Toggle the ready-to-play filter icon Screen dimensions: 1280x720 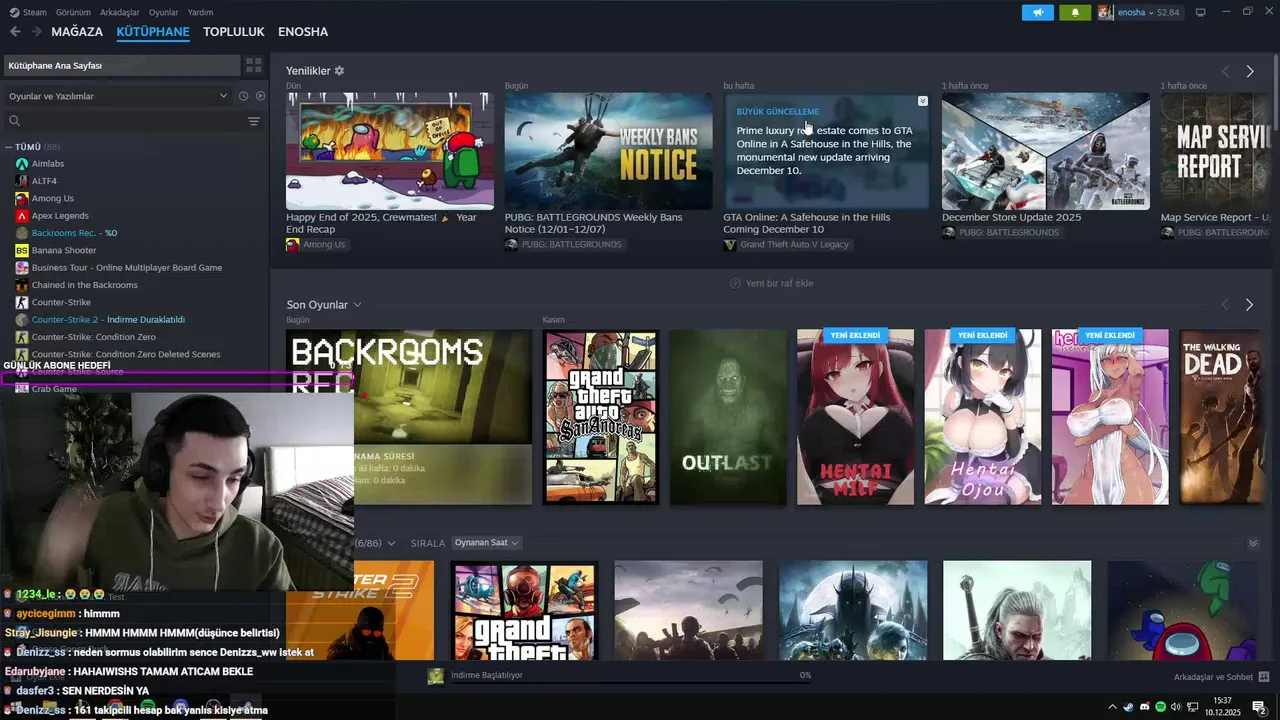(260, 96)
